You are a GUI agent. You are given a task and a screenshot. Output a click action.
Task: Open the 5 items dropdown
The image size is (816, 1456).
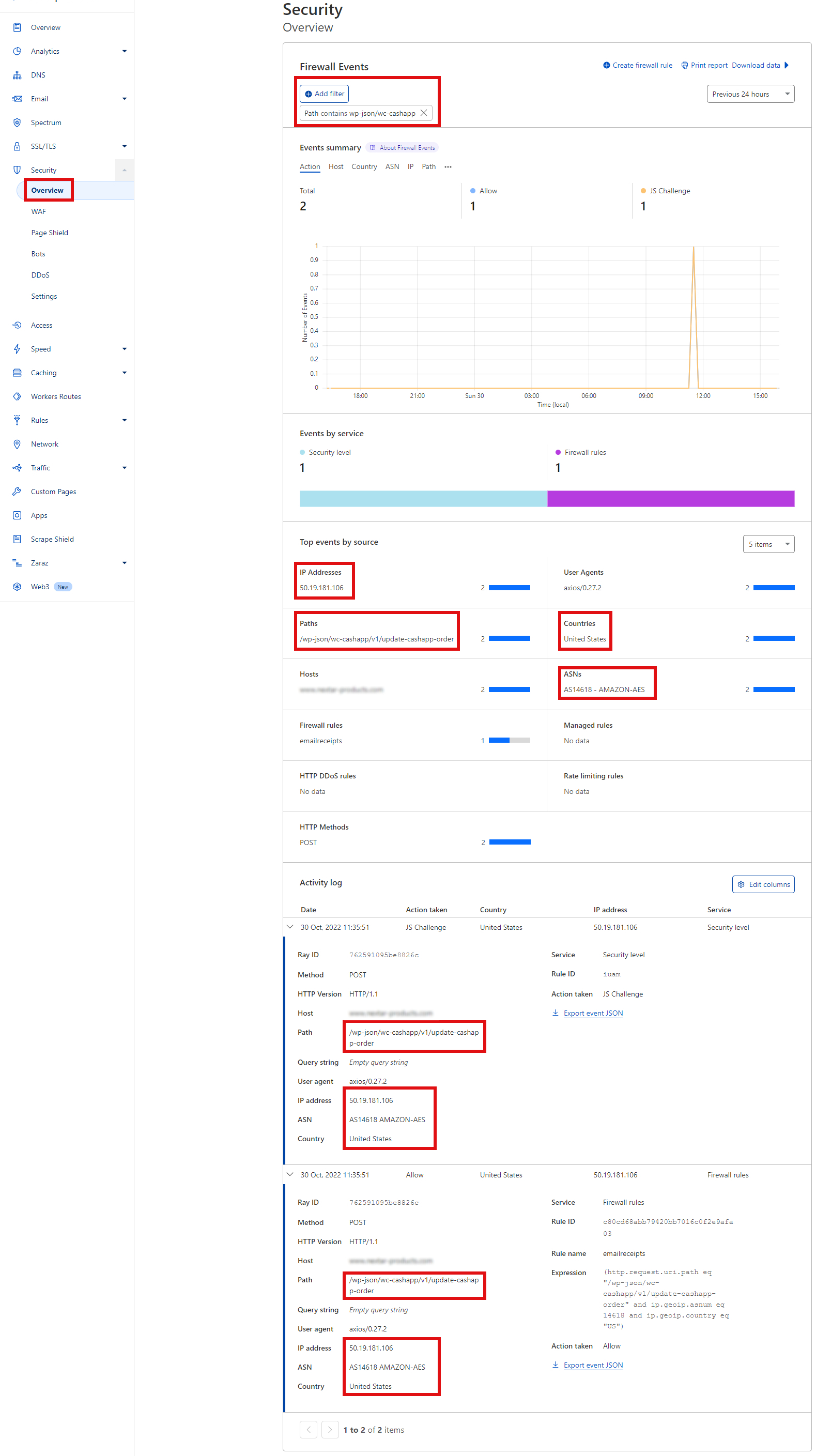(x=768, y=544)
